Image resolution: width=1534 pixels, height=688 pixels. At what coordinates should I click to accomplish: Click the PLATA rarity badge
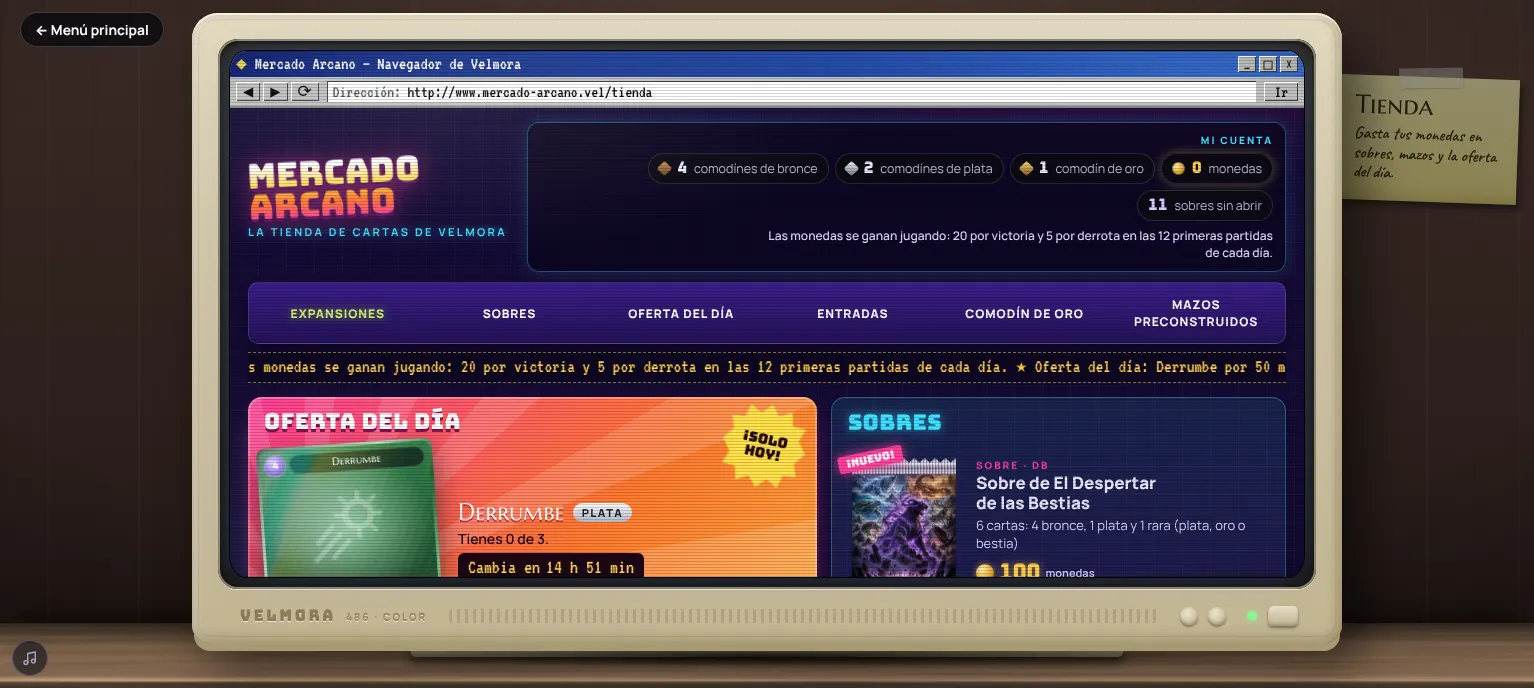tap(602, 513)
